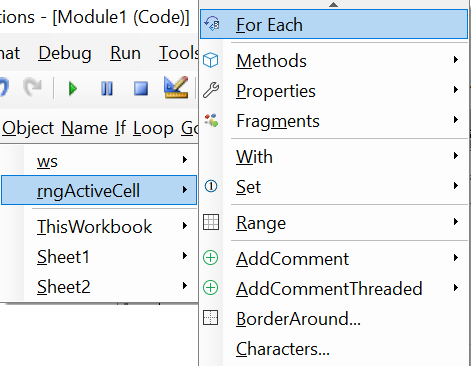
Task: Click the For Each loop icon
Action: [212, 24]
